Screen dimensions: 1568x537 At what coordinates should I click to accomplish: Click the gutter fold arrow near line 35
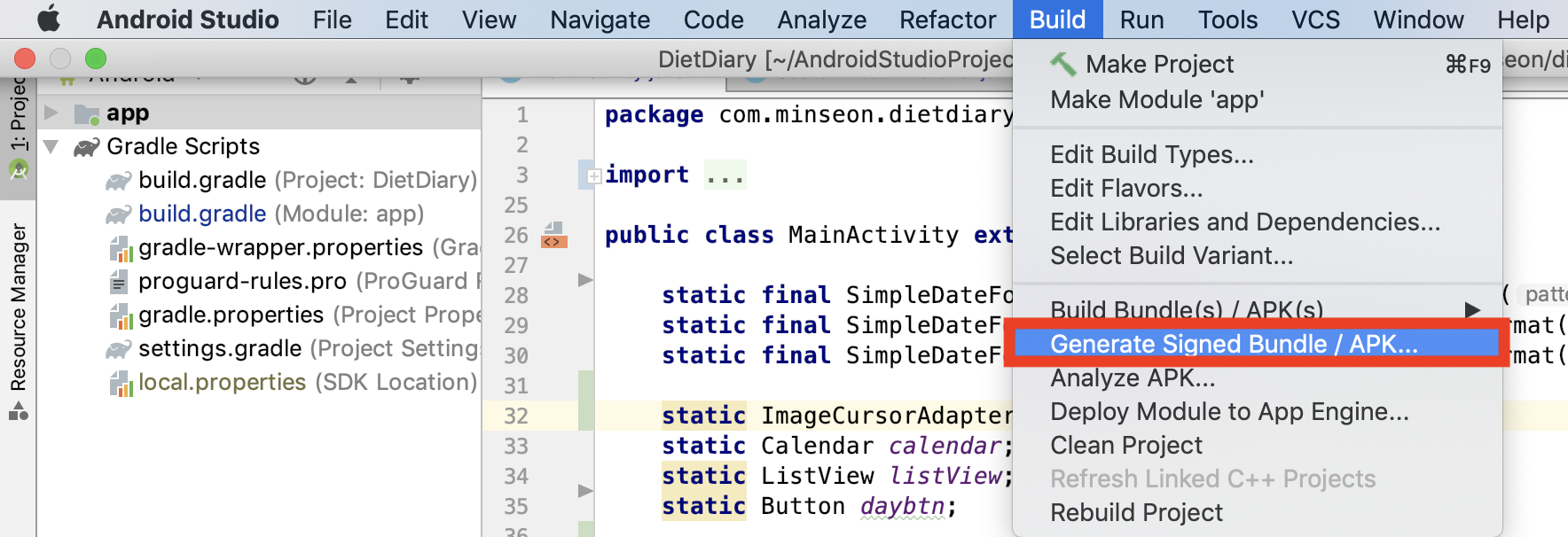(x=584, y=491)
